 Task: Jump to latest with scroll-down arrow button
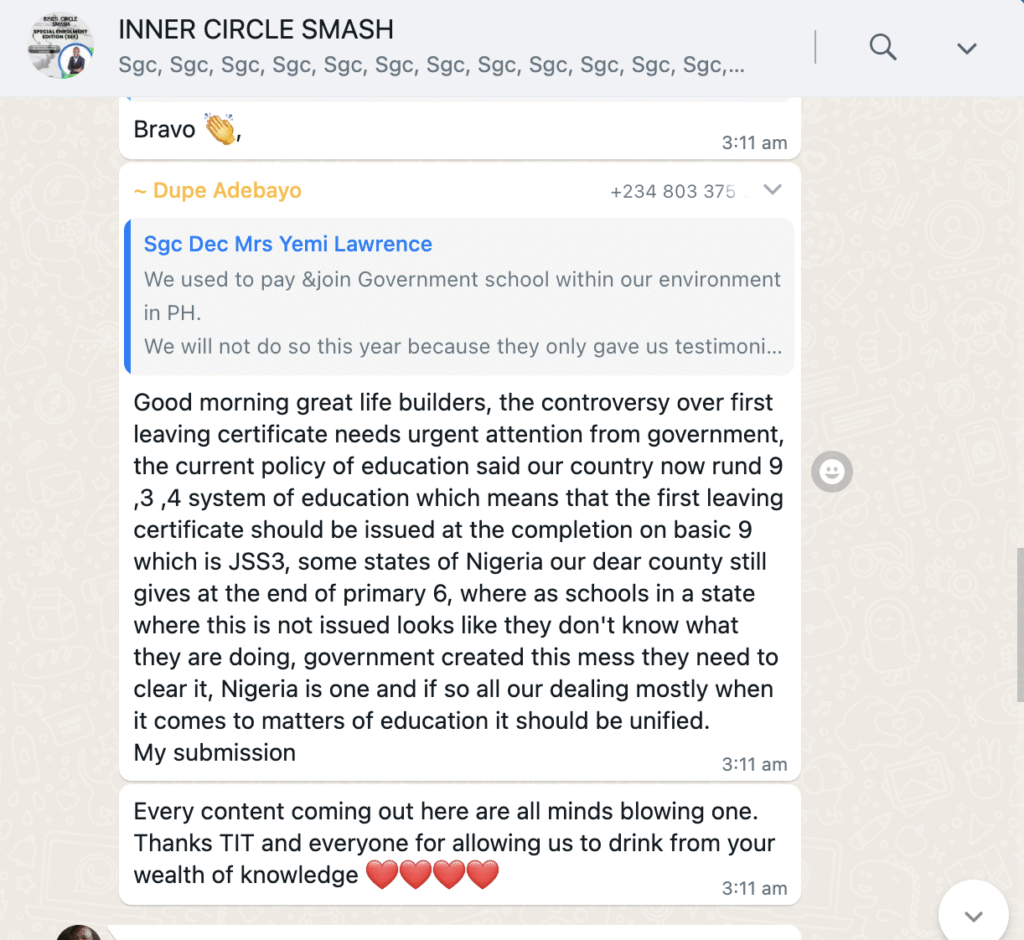[973, 915]
